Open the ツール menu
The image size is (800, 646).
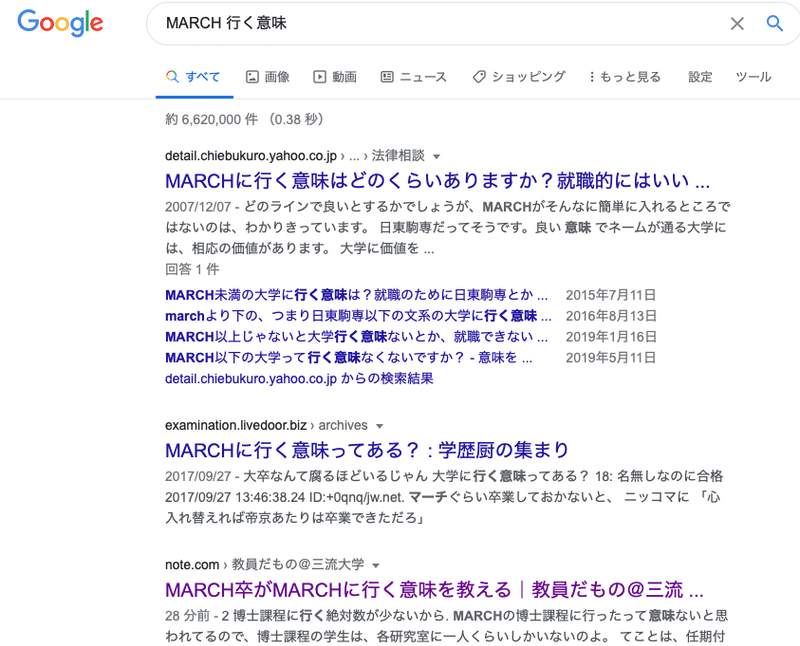click(753, 76)
